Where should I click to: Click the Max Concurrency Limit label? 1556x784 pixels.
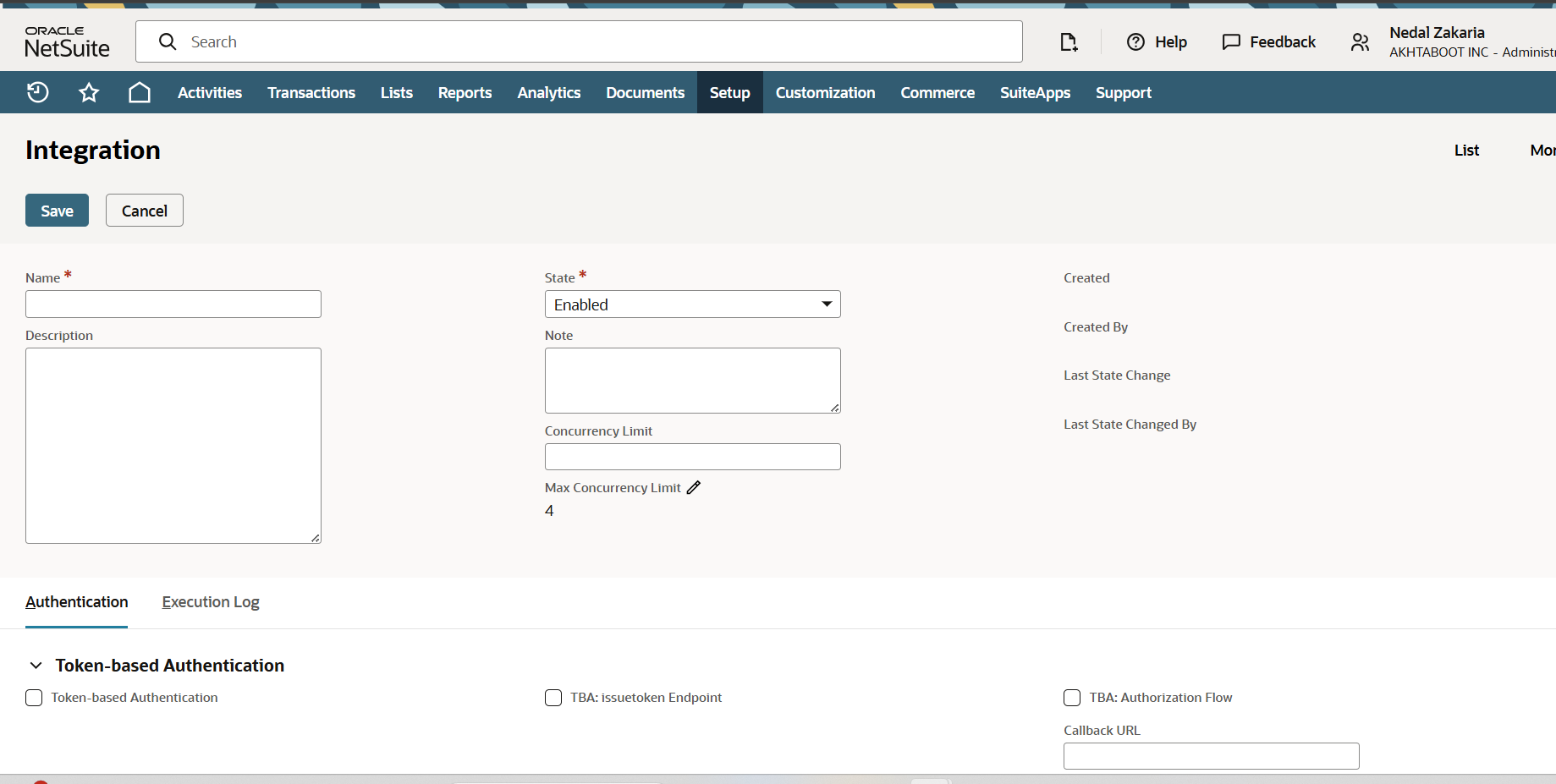click(613, 487)
